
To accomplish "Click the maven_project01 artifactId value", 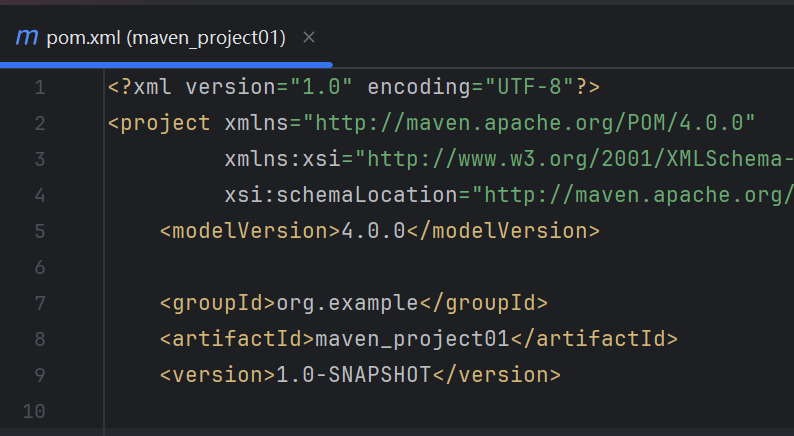I will point(412,339).
